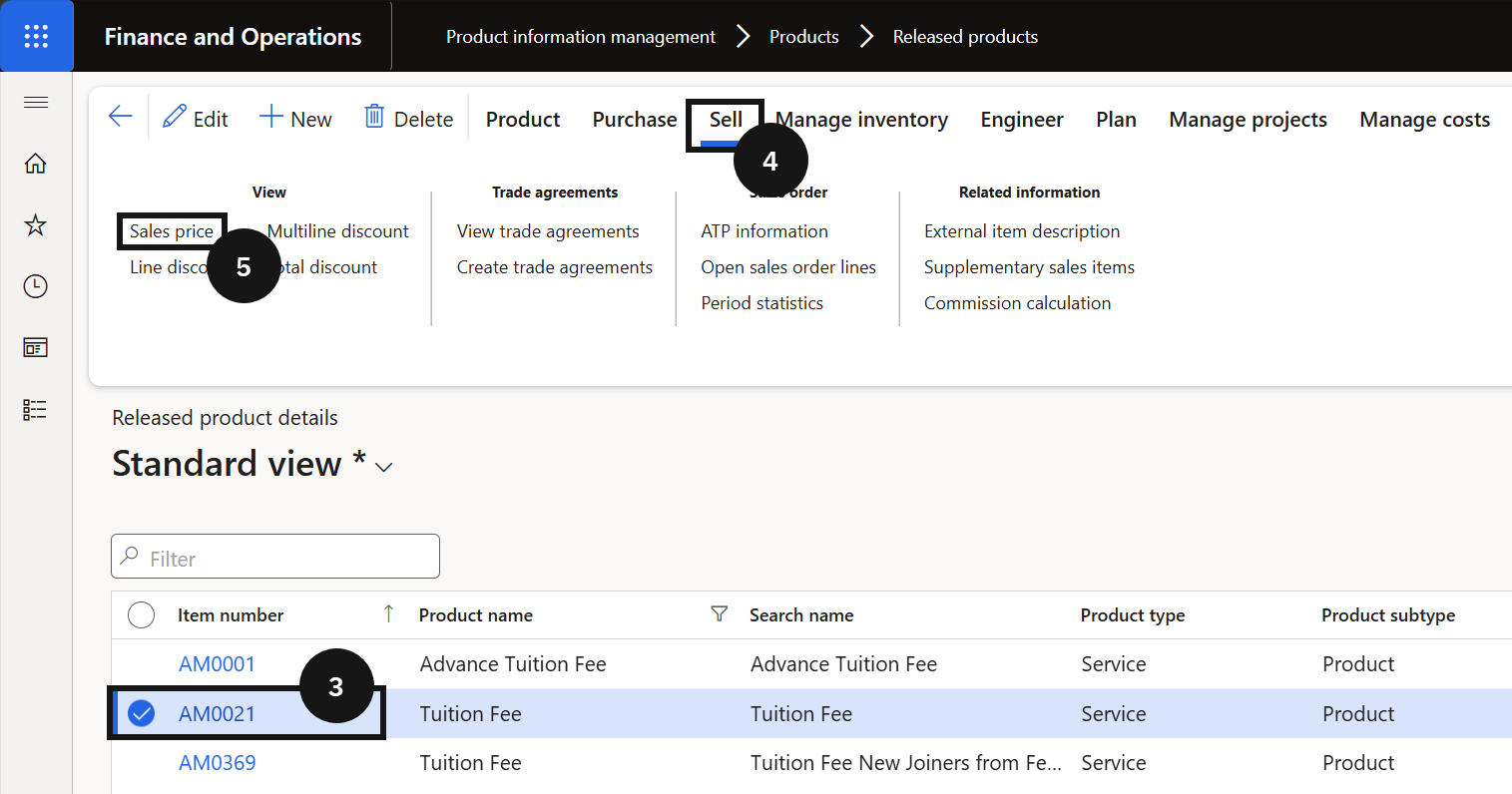Click the Released products breadcrumb
This screenshot has width=1512, height=794.
[x=965, y=37]
